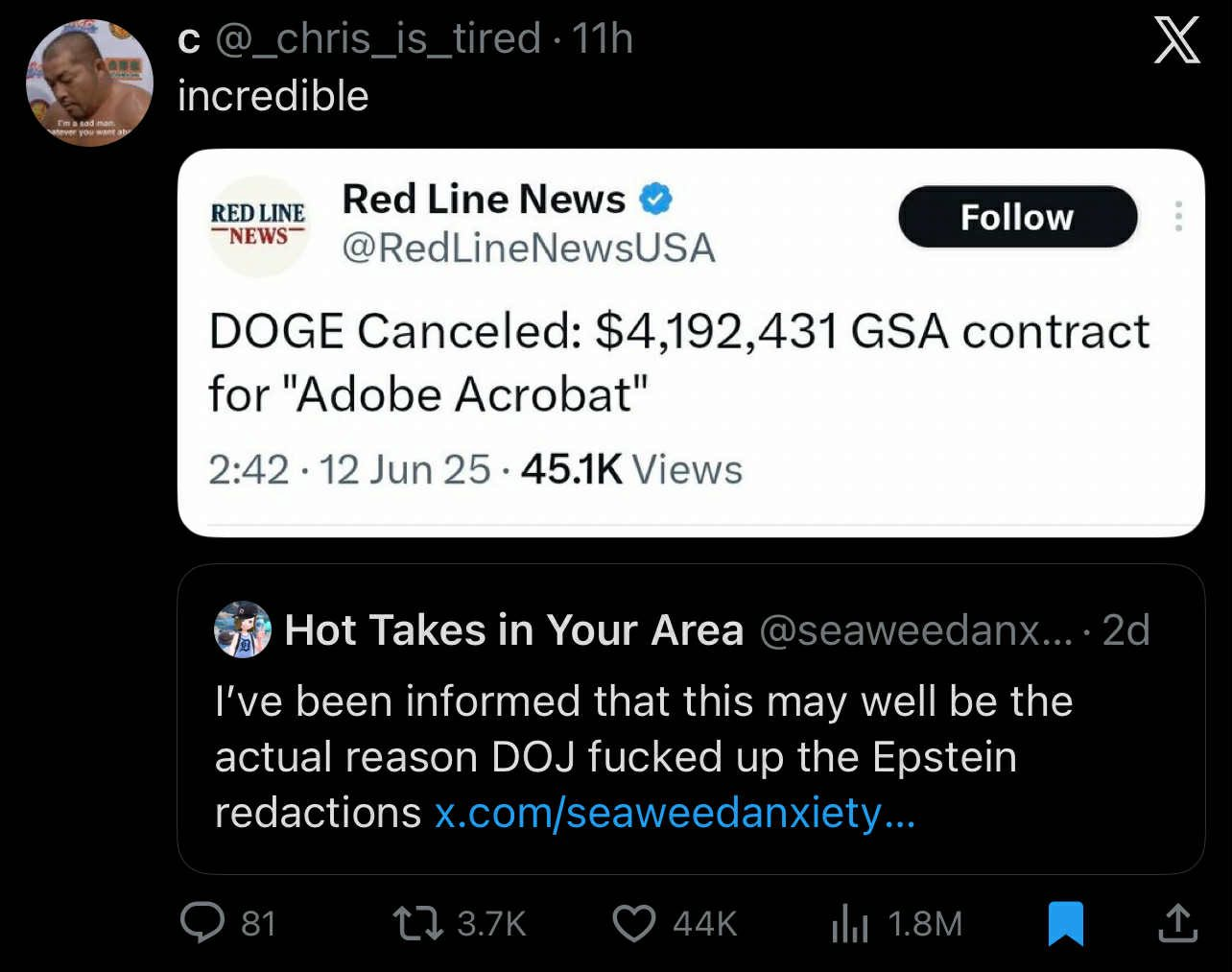Like the tweet with heart icon
Screen dimensions: 1232x972
pyautogui.click(x=633, y=923)
